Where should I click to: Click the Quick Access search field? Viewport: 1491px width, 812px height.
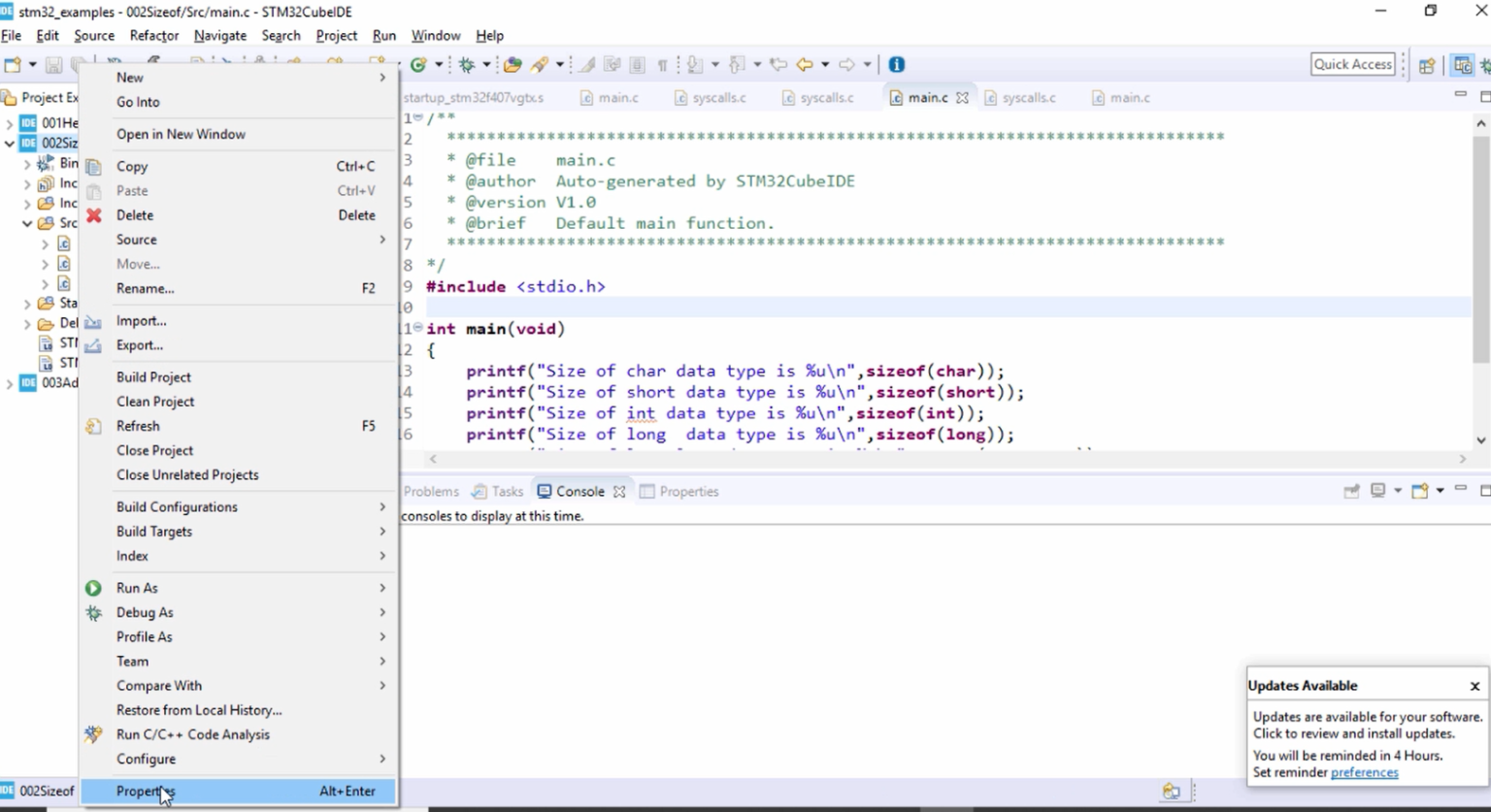pos(1353,65)
